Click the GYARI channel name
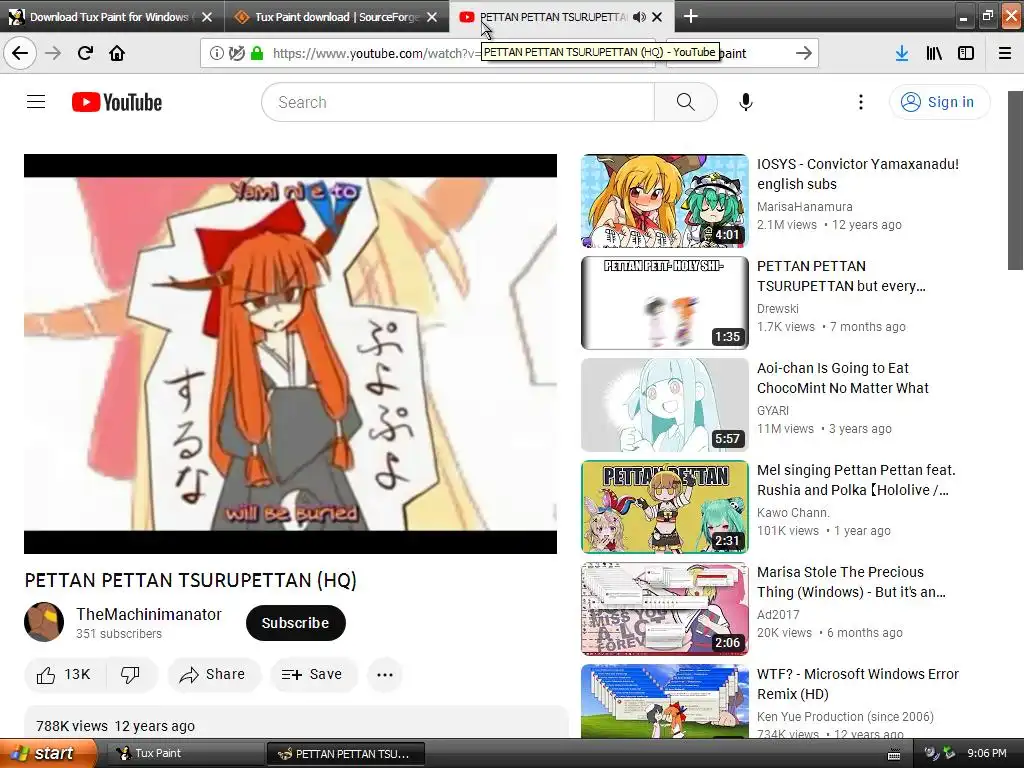 (773, 411)
